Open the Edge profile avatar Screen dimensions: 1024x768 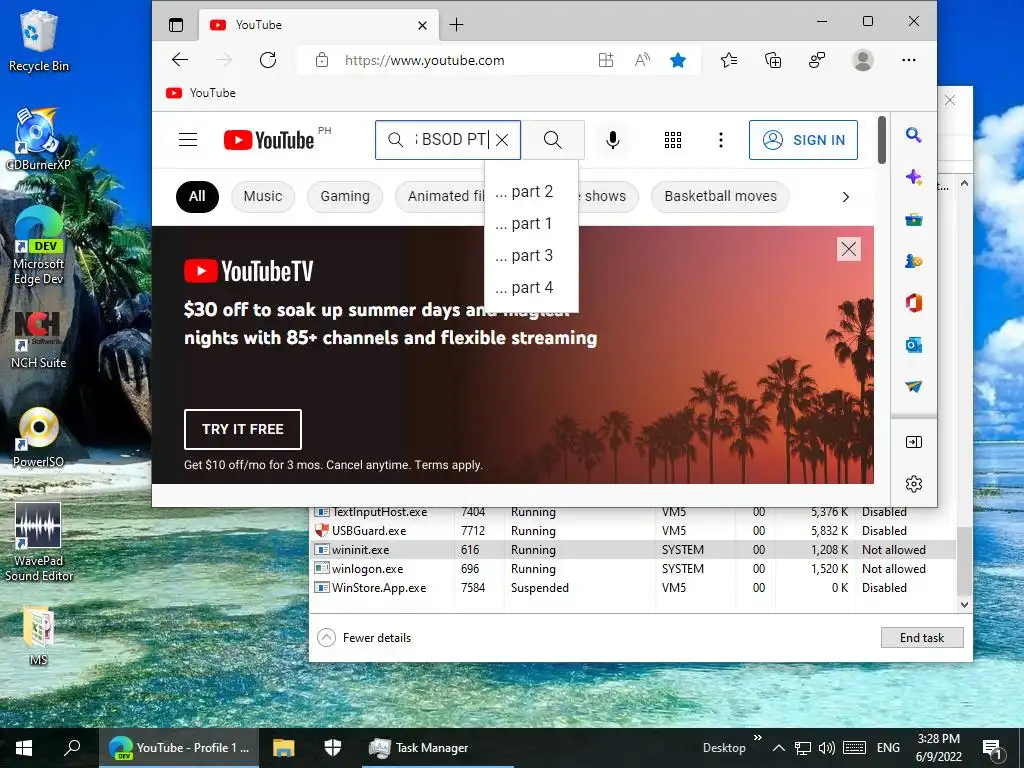(863, 60)
